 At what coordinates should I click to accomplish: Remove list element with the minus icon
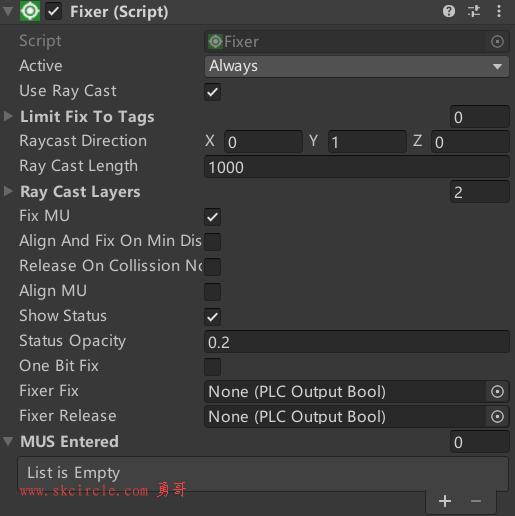476,501
